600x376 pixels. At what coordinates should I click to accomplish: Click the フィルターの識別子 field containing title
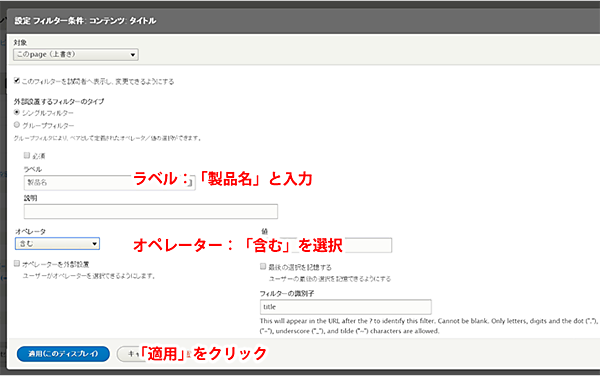pyautogui.click(x=346, y=307)
